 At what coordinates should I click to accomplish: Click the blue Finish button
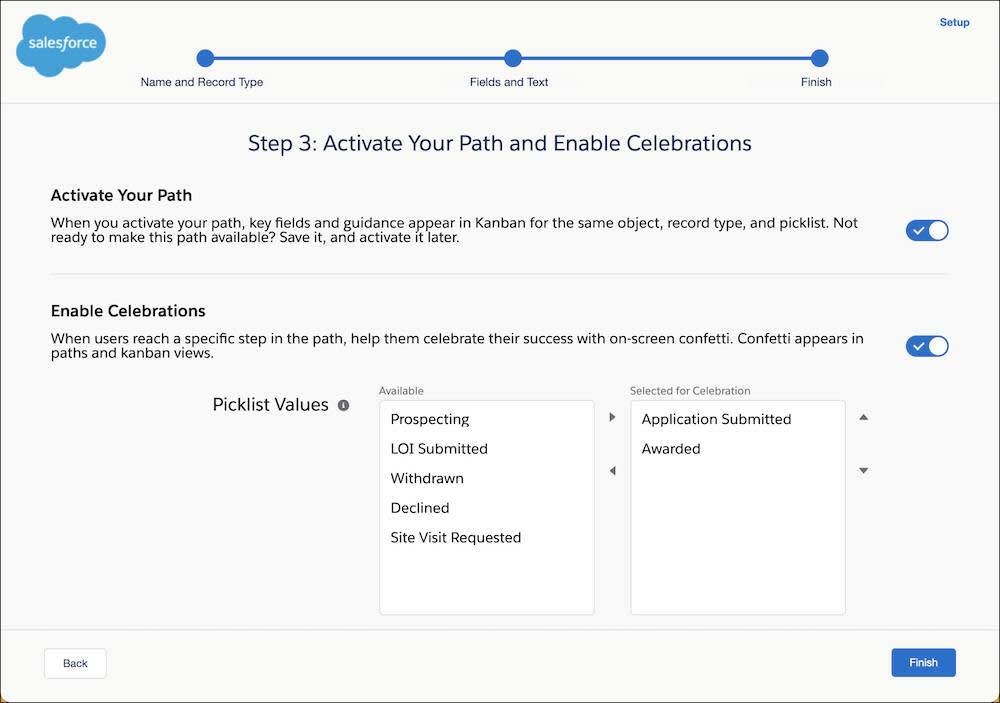pyautogui.click(x=923, y=663)
